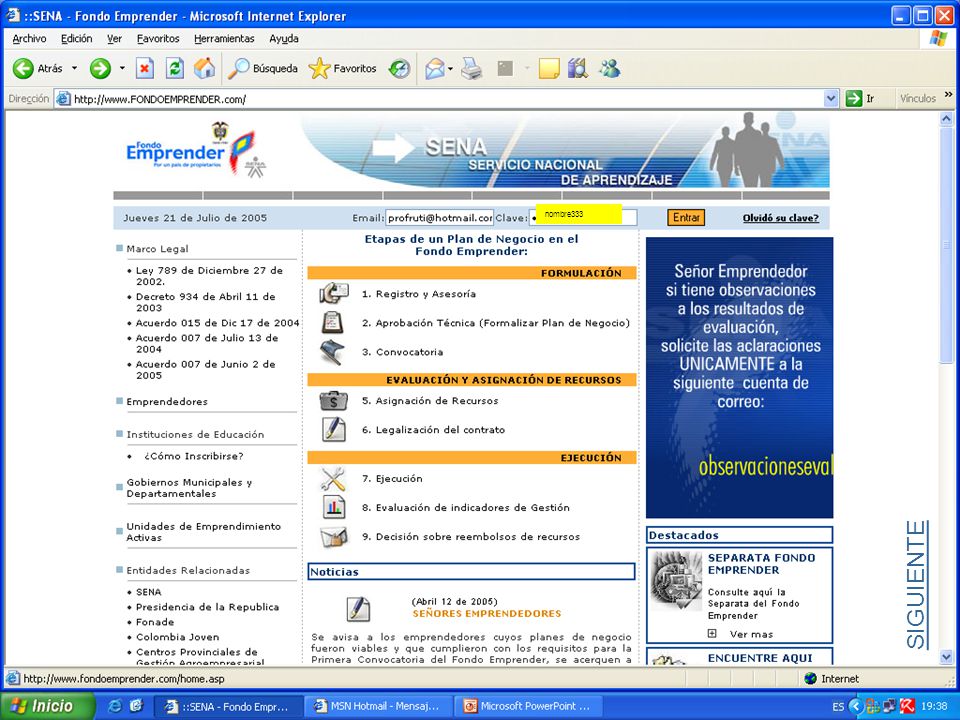The image size is (960, 720).
Task: Click the Decisión sobre reembolsos envelope icon
Action: click(334, 536)
